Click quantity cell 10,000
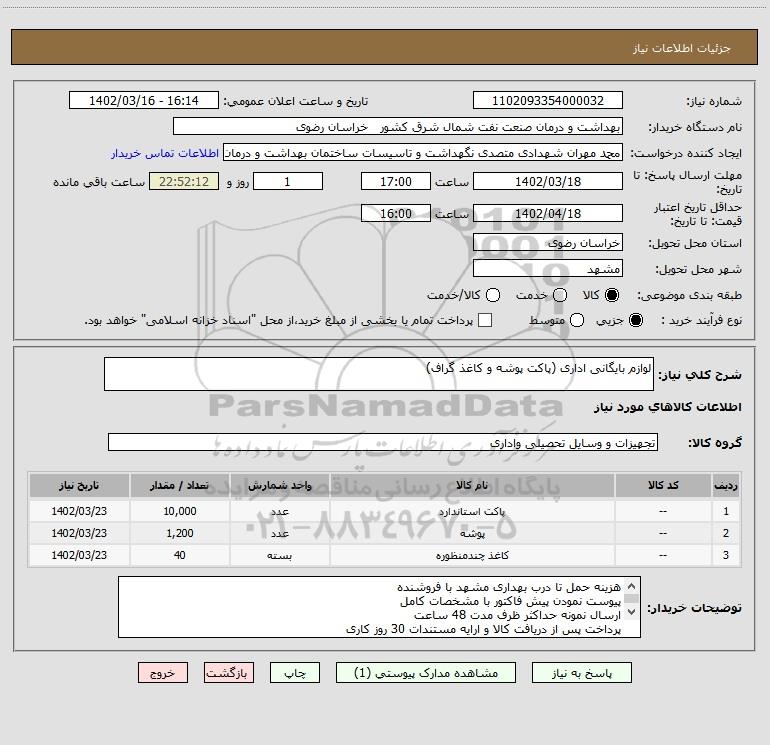 180,511
